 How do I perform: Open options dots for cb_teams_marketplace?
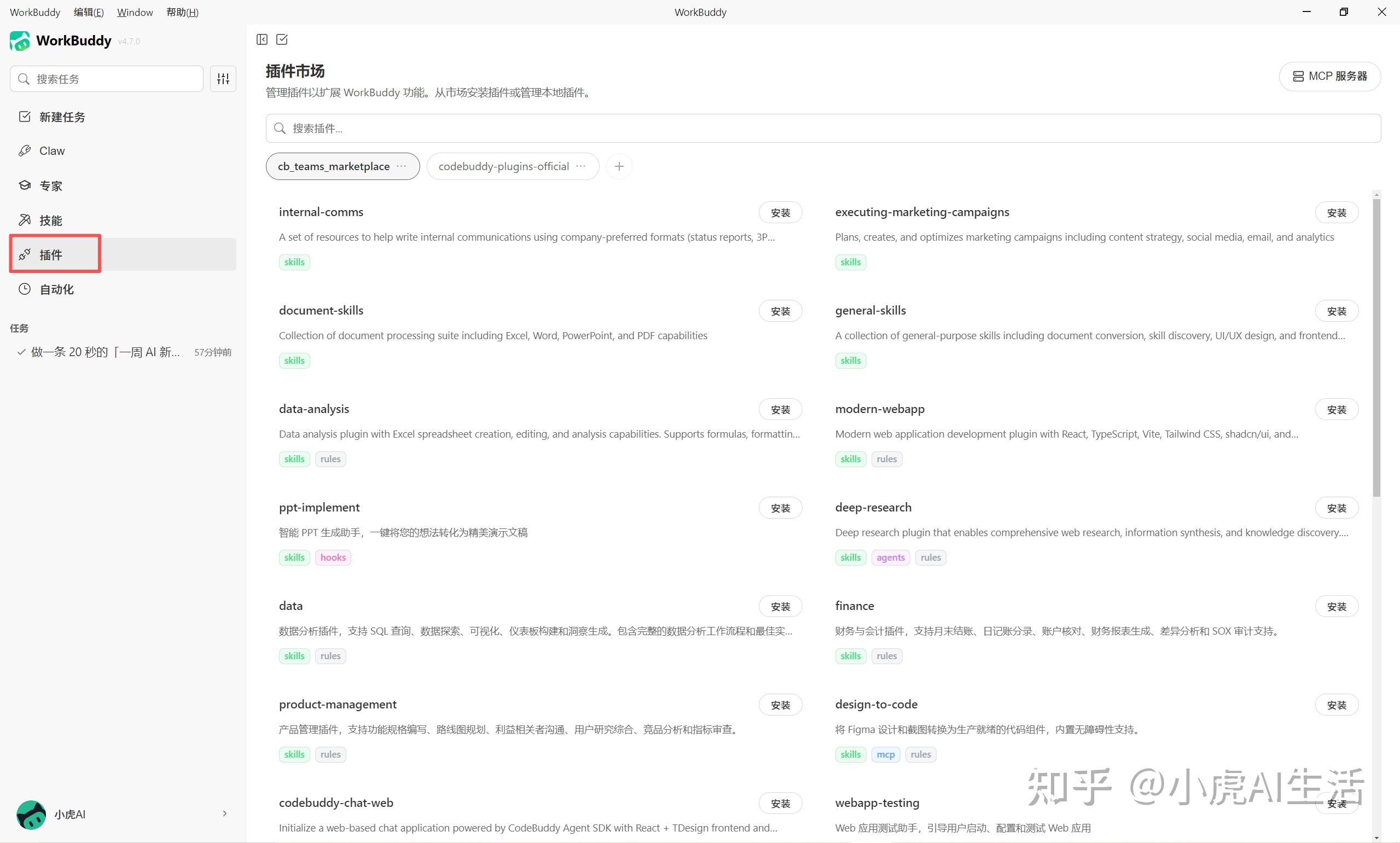point(402,166)
